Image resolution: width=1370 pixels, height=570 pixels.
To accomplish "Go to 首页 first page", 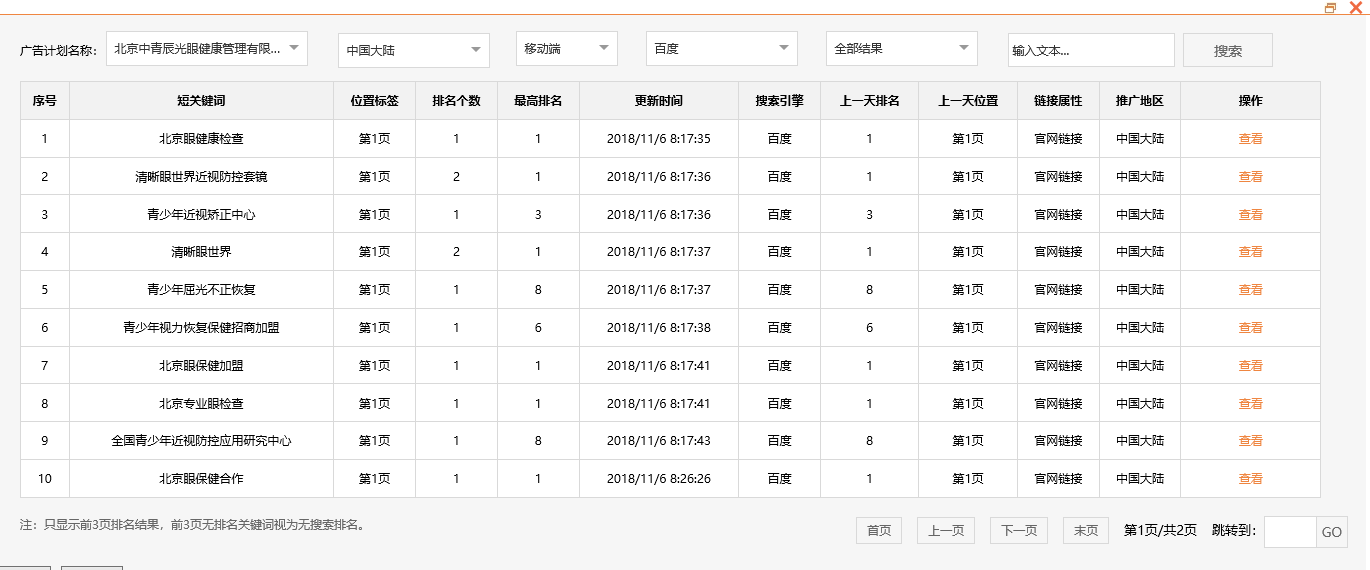I will pos(879,531).
